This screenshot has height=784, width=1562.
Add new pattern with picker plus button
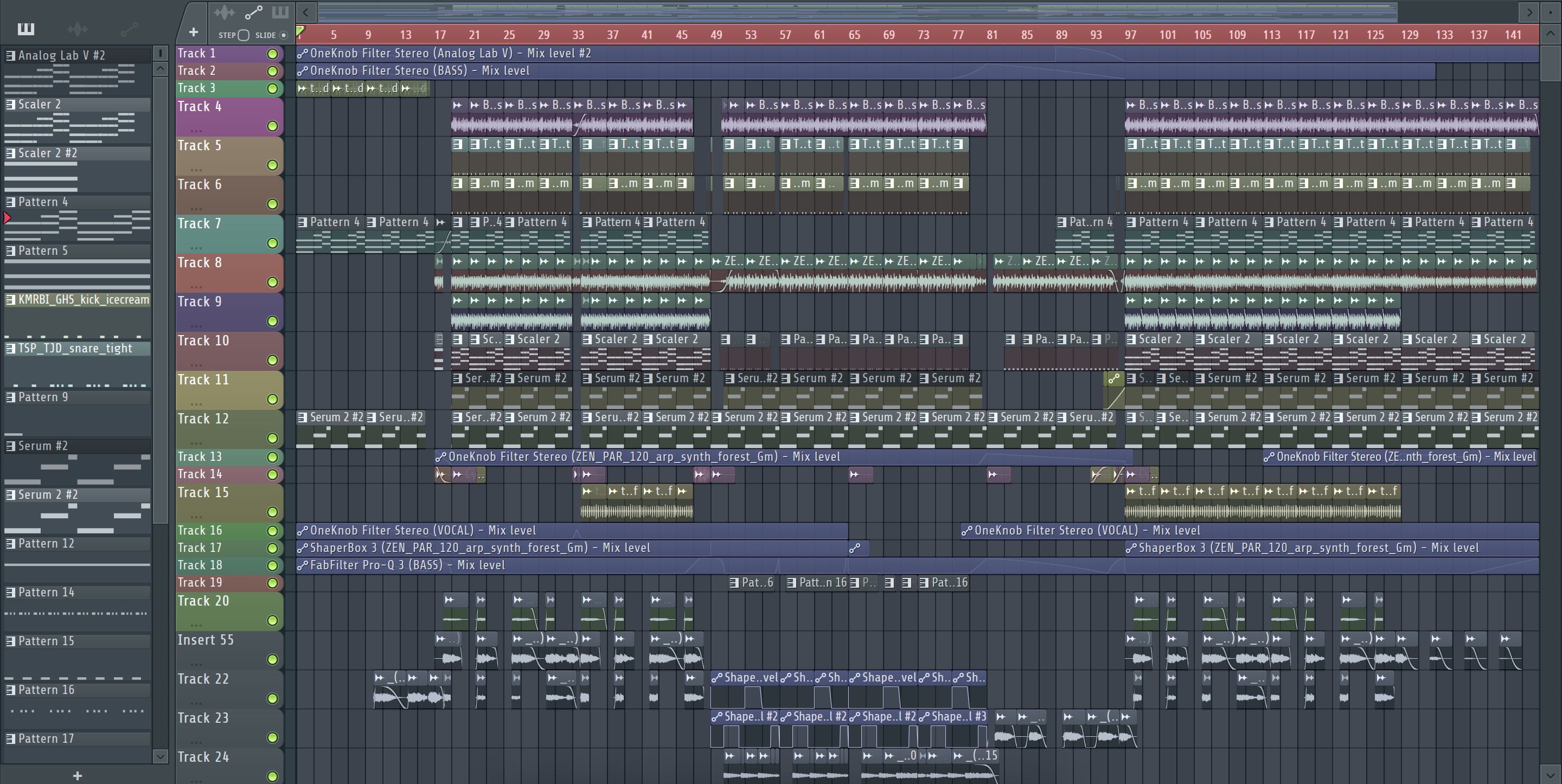pos(77,775)
